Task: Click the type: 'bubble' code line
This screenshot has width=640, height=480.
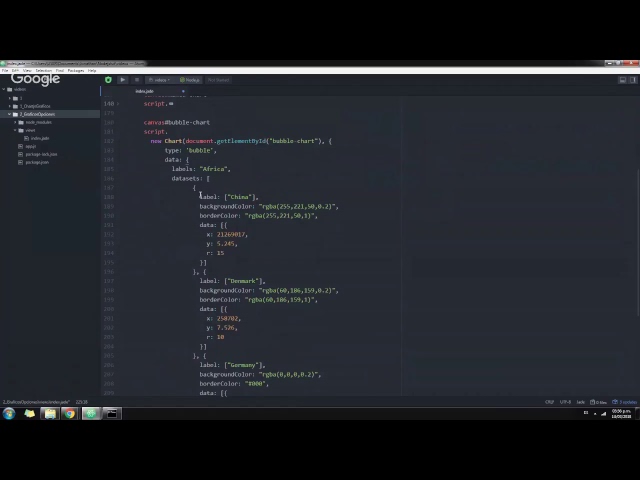Action: pos(191,150)
